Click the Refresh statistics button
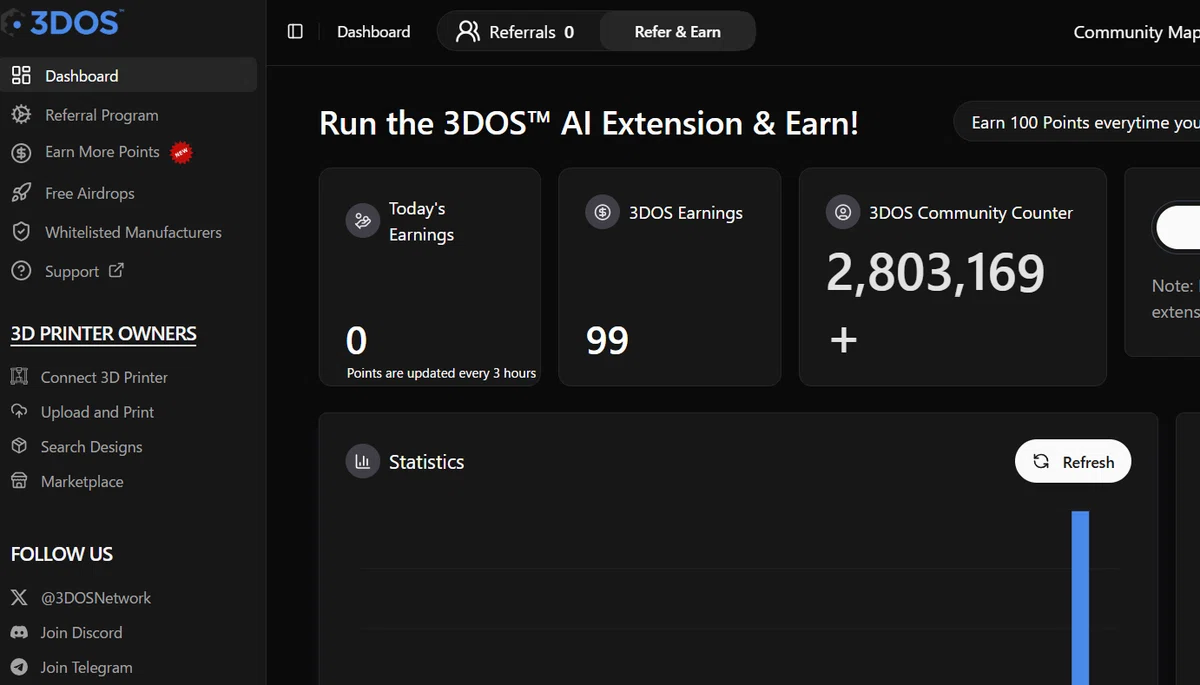 tap(1073, 461)
